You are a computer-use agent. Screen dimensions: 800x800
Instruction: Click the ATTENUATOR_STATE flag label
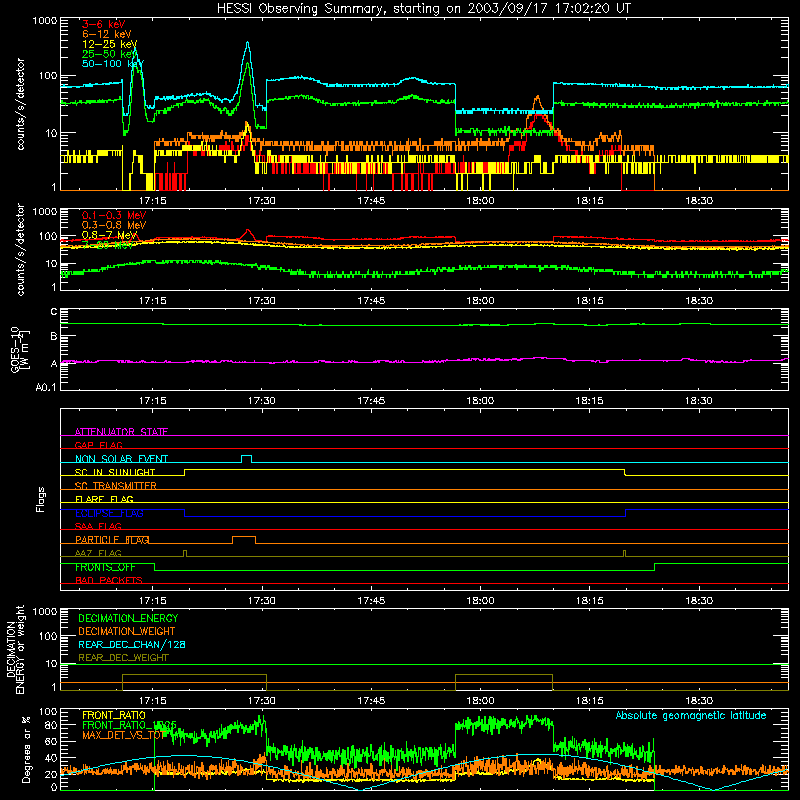pos(121,432)
